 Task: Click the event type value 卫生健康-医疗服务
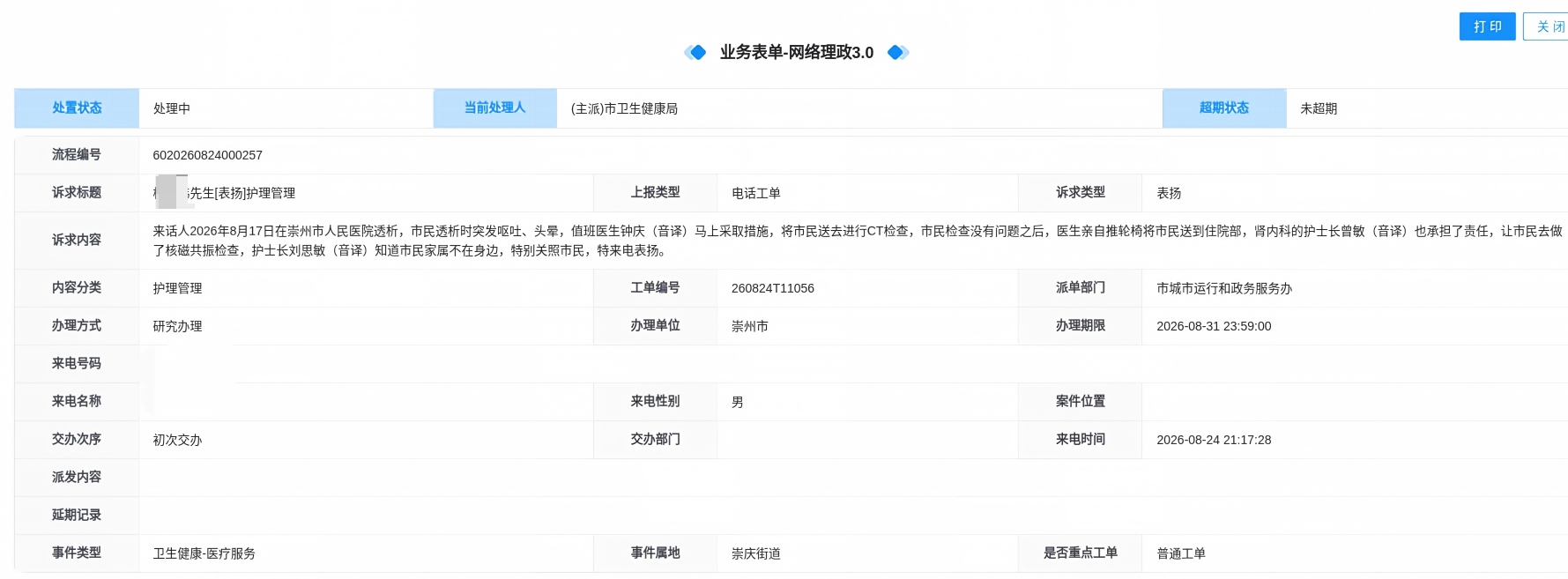point(204,553)
